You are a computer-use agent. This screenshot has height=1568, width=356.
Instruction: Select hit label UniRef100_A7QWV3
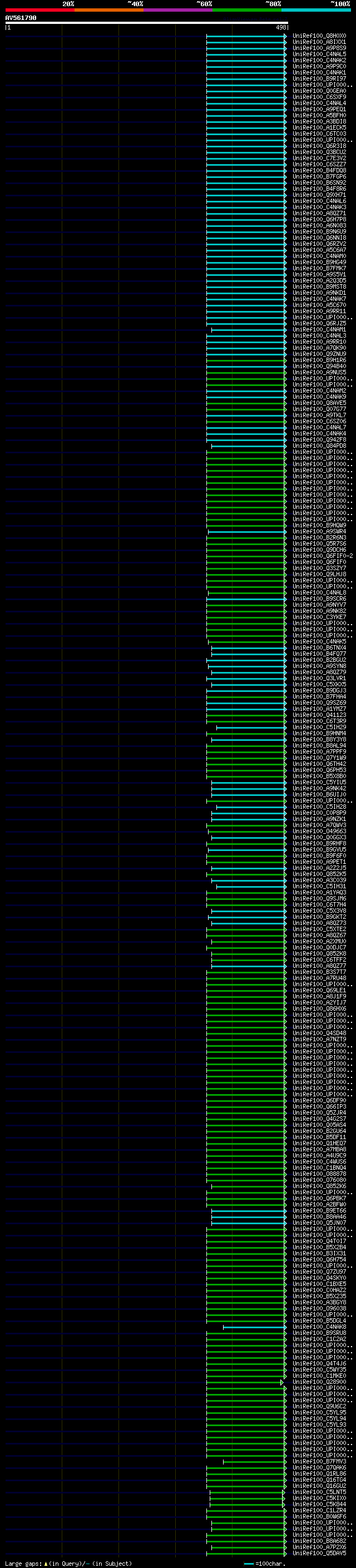click(x=319, y=825)
